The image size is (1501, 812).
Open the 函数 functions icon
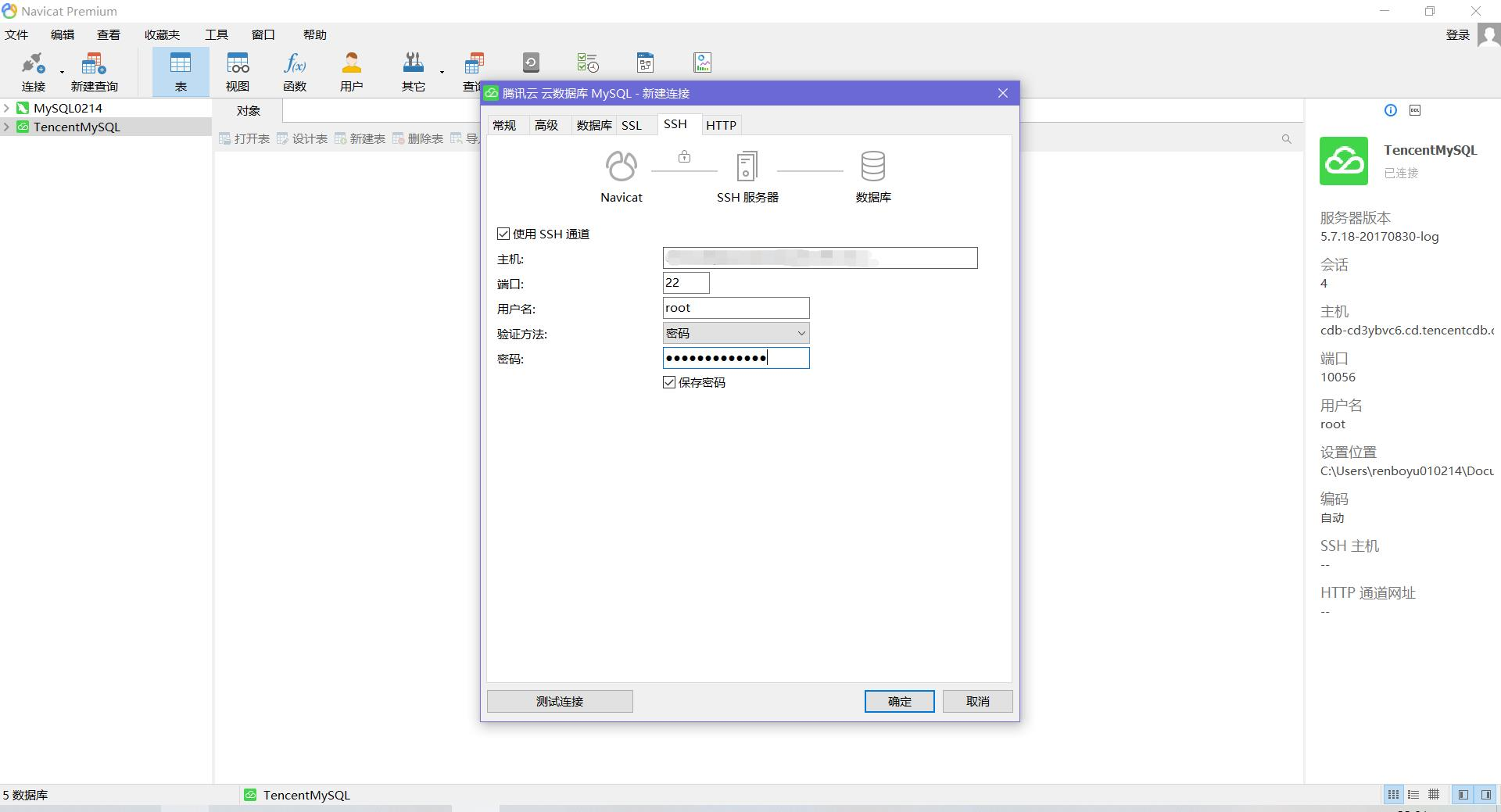click(295, 72)
